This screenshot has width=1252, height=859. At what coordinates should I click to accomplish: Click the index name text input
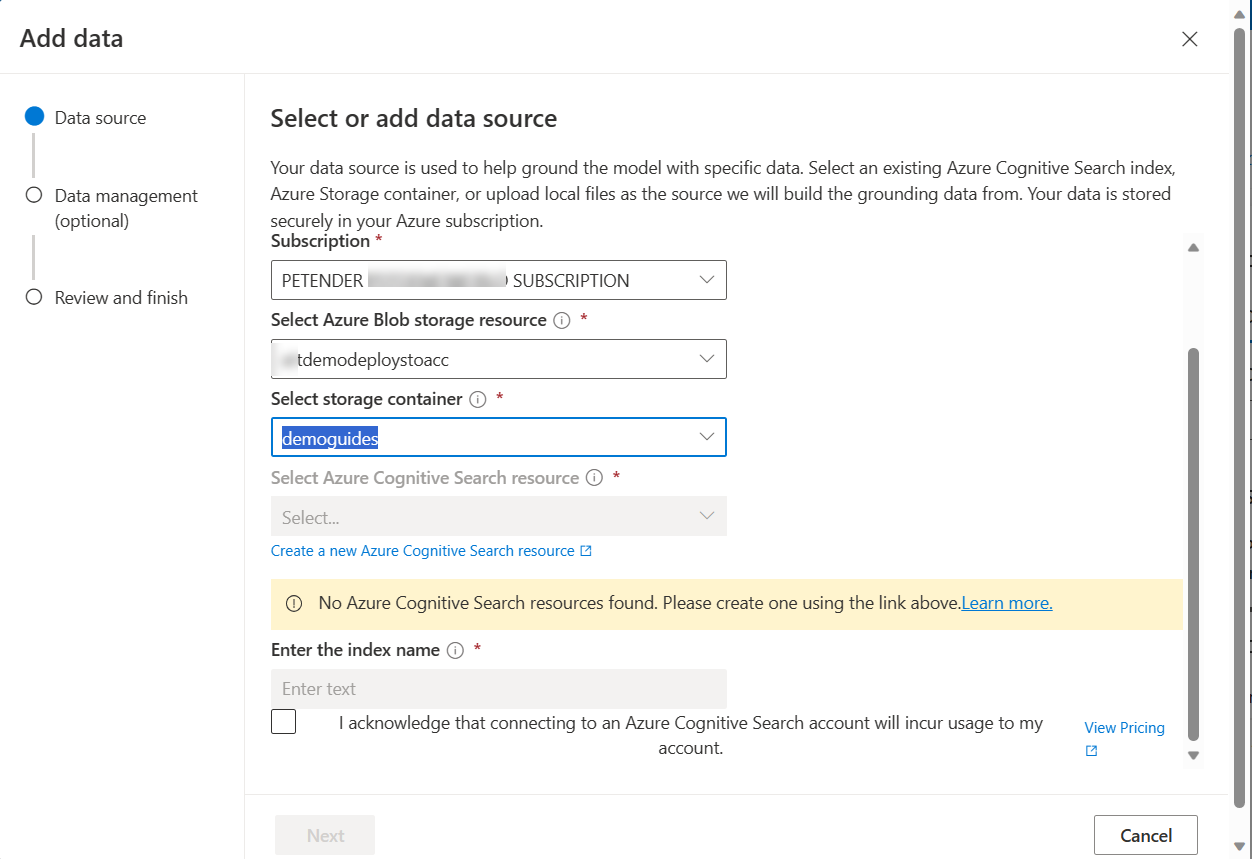498,688
